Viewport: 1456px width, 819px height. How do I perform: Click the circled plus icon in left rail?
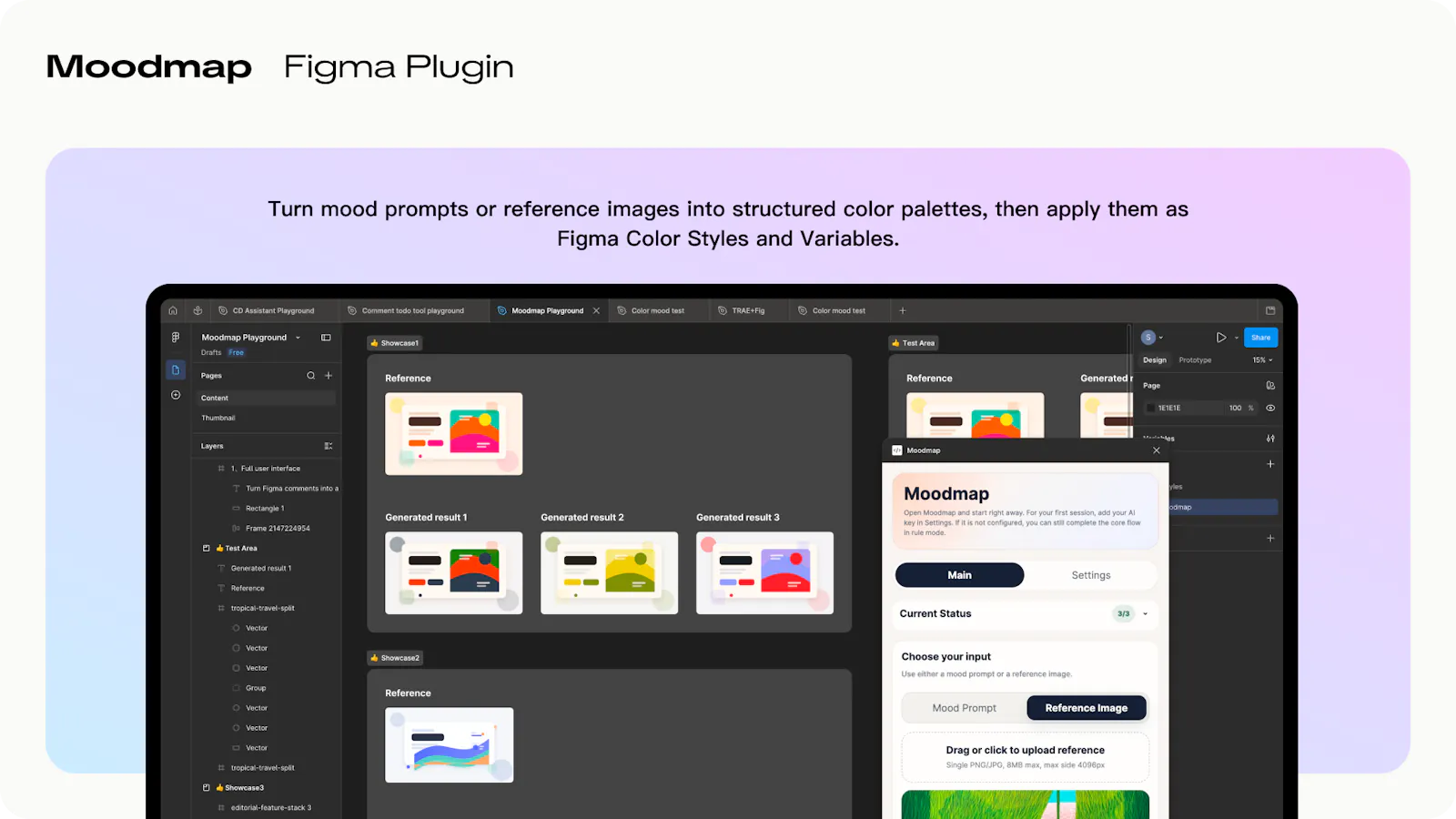(176, 395)
